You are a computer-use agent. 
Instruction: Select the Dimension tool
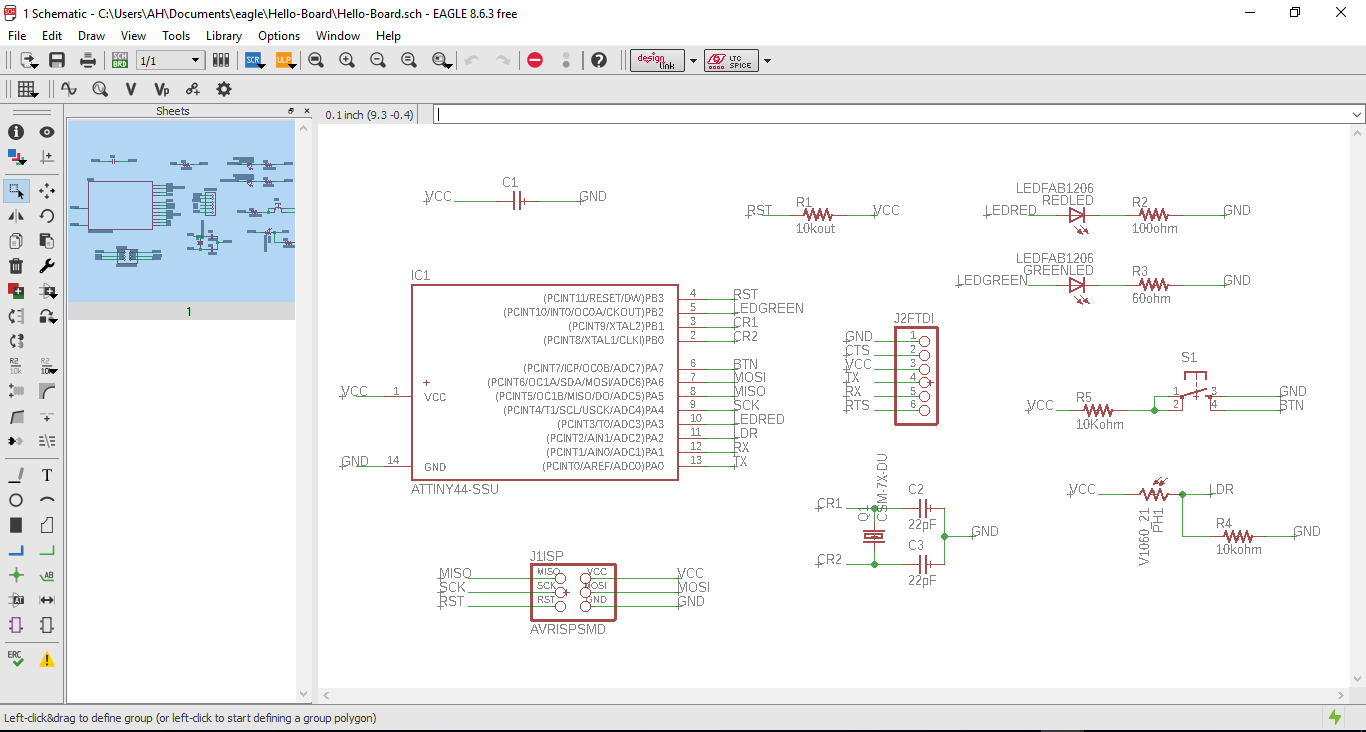[x=47, y=600]
